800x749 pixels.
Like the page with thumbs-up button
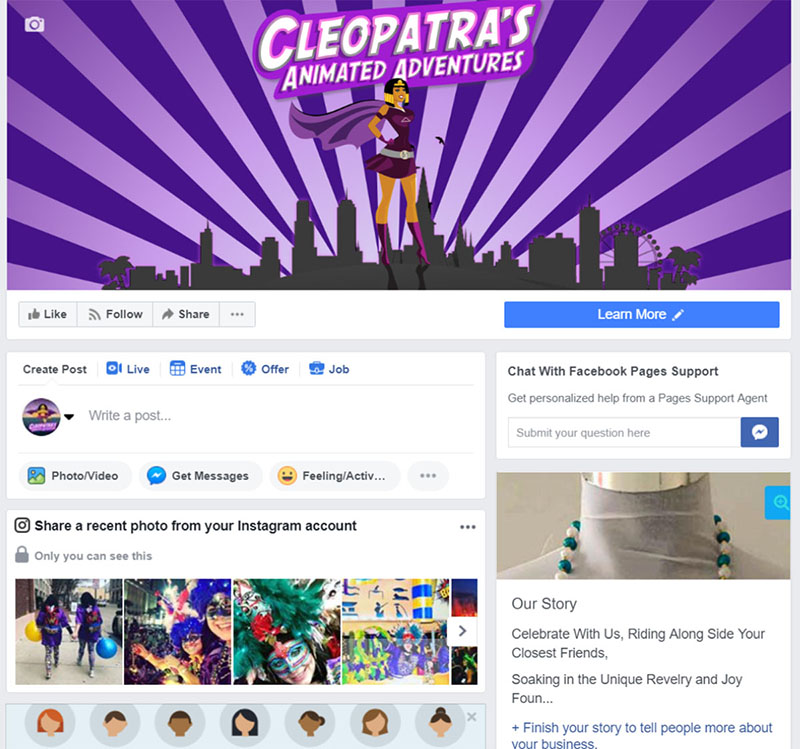tap(47, 314)
